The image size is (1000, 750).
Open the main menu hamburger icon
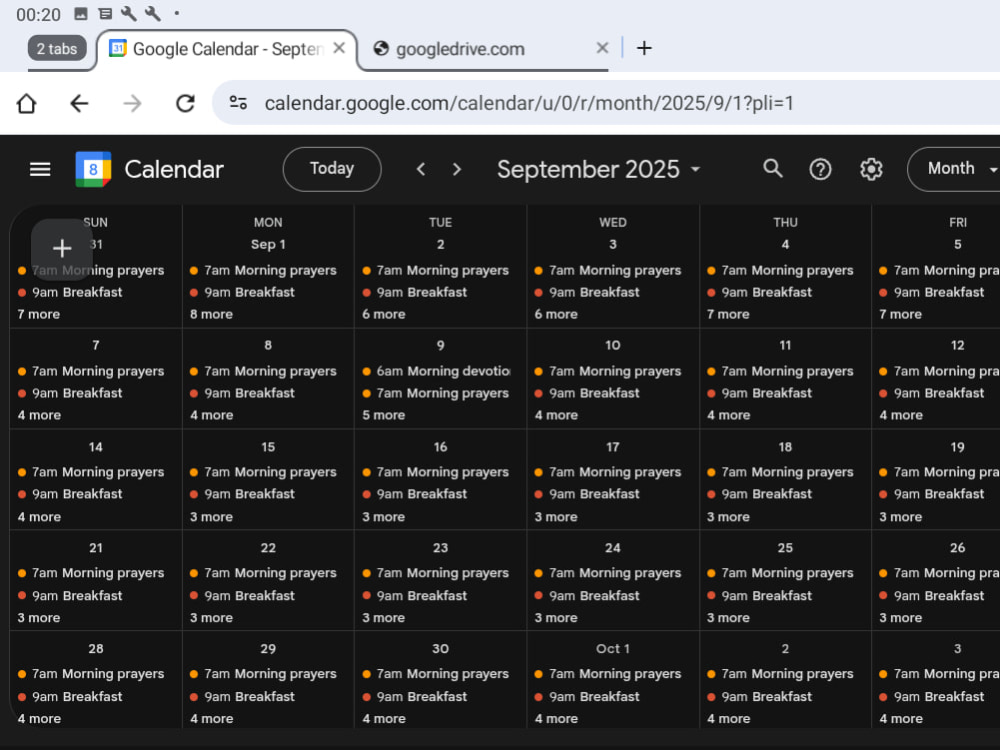tap(40, 169)
